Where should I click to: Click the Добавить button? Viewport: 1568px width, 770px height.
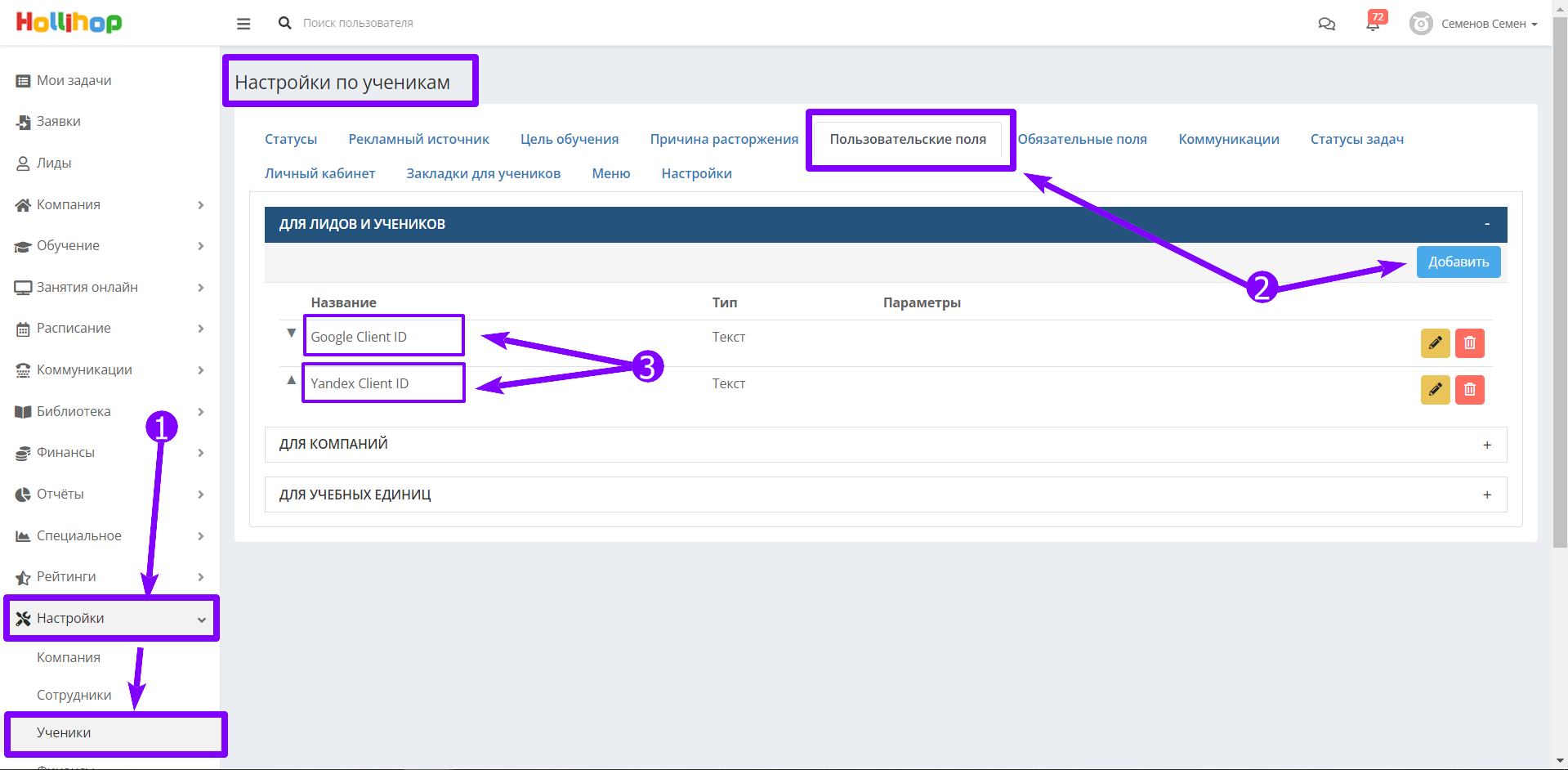click(x=1459, y=262)
